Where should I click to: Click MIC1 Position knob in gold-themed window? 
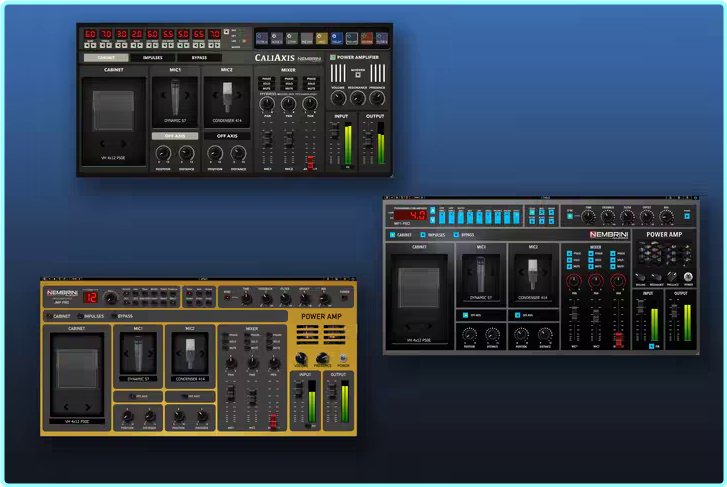pos(127,416)
